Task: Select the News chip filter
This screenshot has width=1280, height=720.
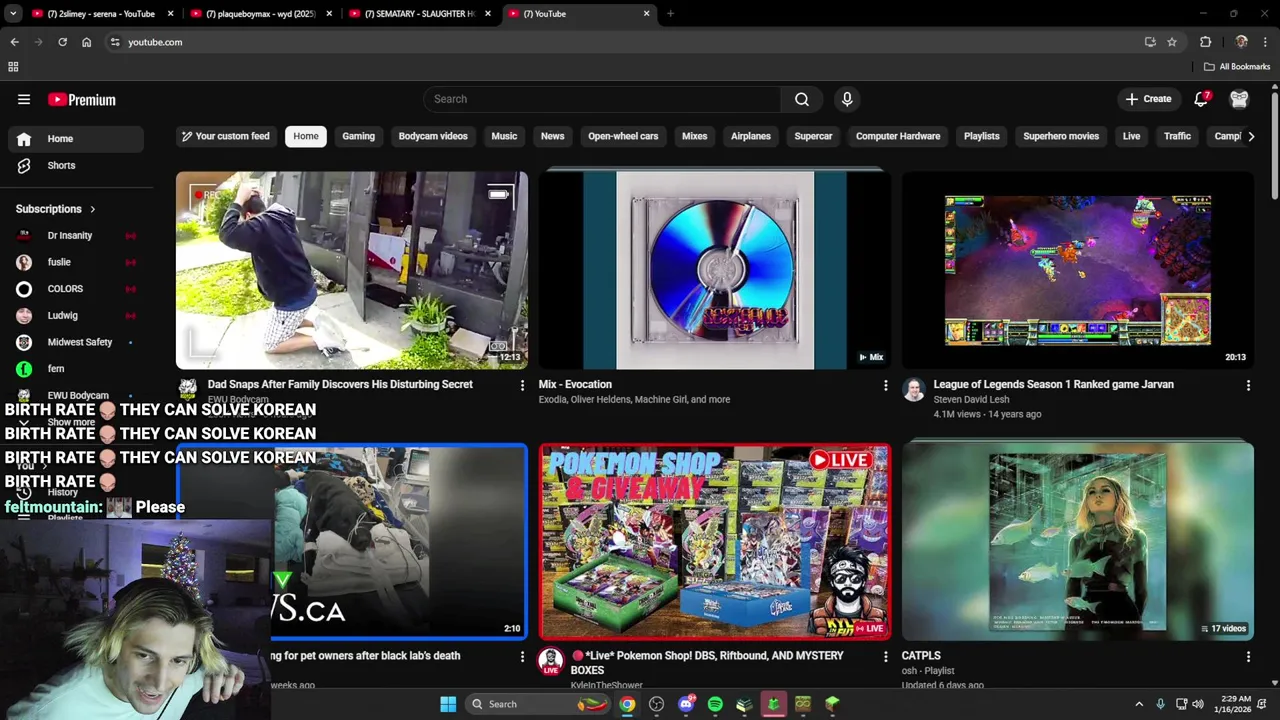Action: click(552, 136)
